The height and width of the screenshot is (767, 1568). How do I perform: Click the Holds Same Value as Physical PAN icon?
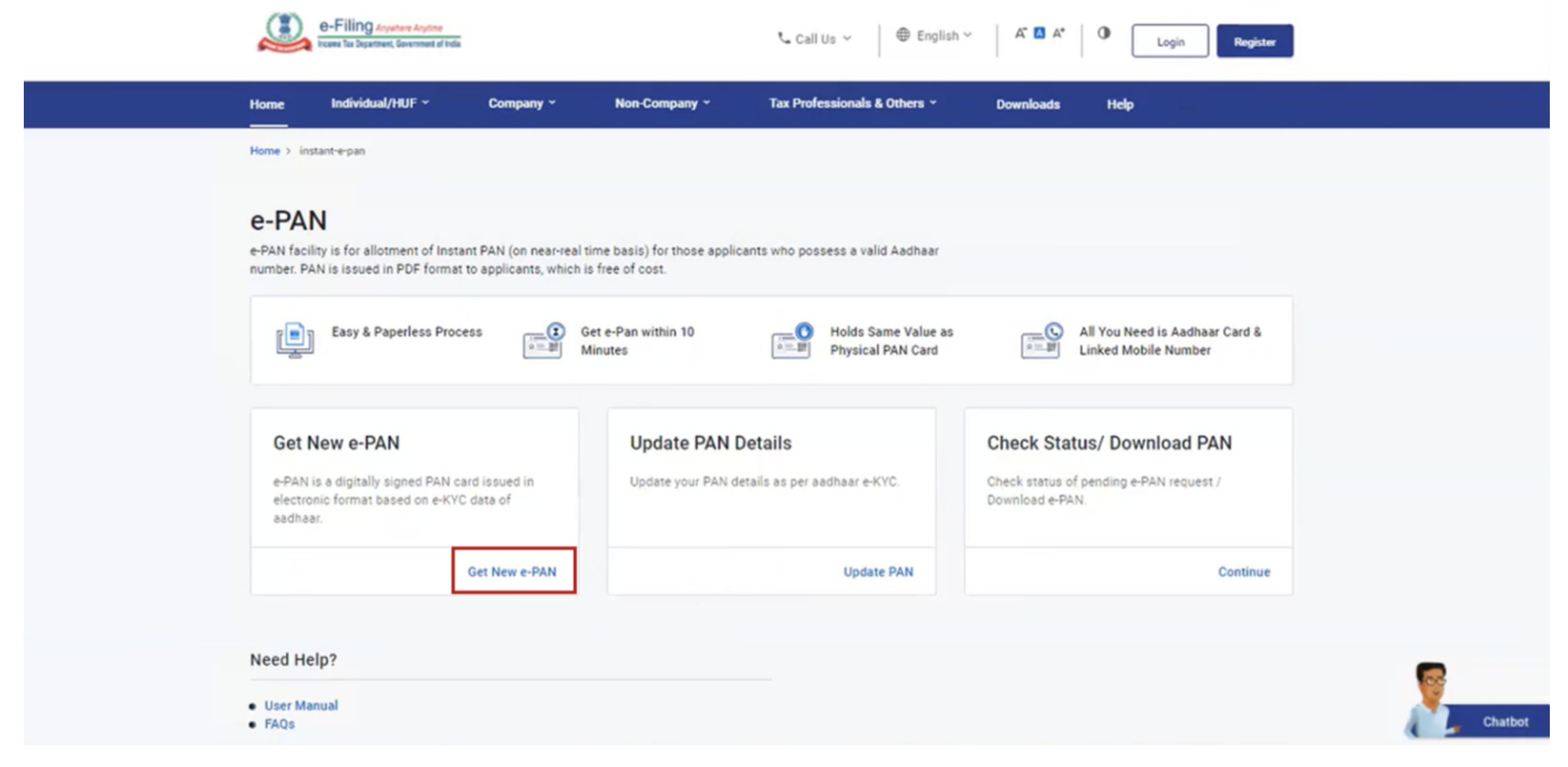pyautogui.click(x=792, y=340)
